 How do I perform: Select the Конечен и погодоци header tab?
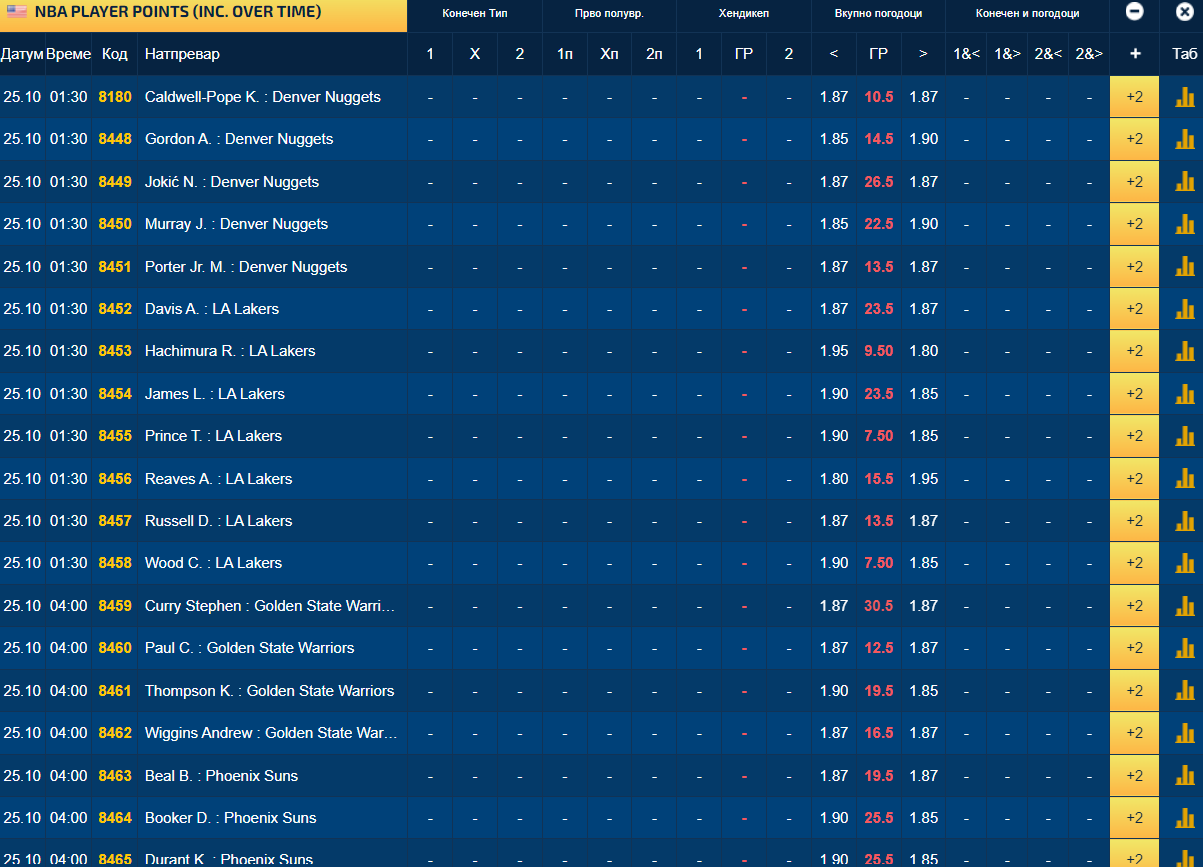pyautogui.click(x=1027, y=14)
